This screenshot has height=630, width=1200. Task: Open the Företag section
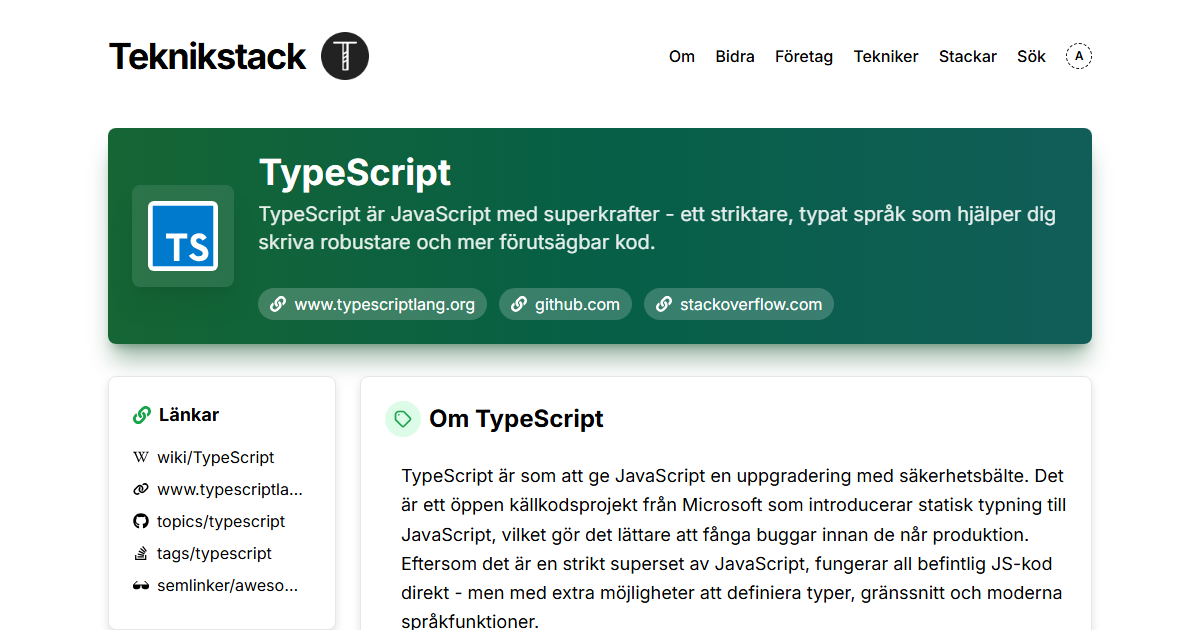click(x=804, y=56)
